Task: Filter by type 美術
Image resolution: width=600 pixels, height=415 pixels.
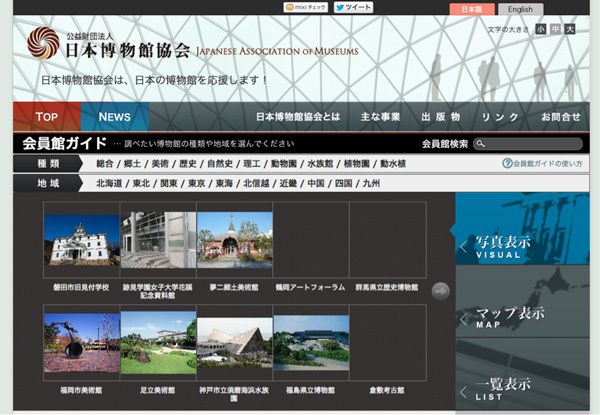Action: [x=160, y=164]
